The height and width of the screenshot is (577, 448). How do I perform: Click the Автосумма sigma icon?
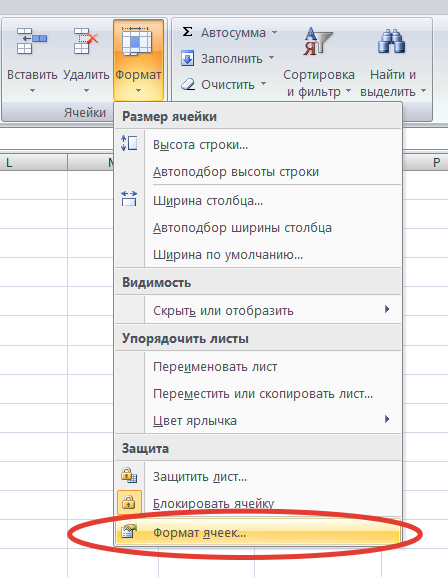(187, 32)
